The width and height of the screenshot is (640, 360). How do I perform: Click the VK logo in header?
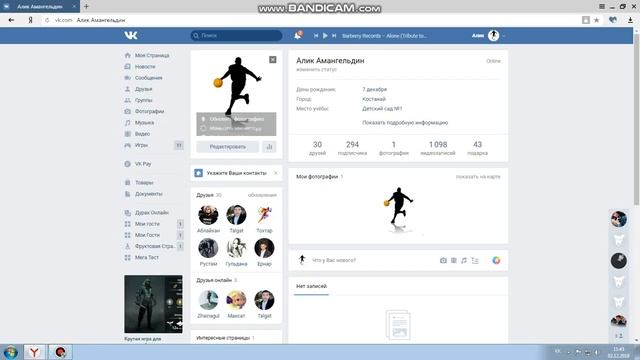point(131,36)
